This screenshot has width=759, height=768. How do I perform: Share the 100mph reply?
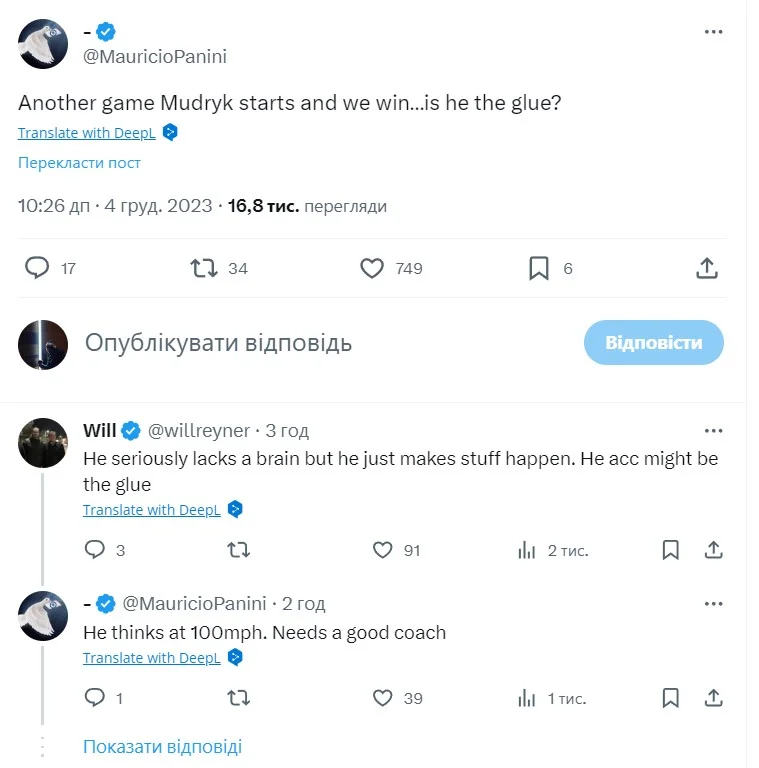pyautogui.click(x=714, y=698)
